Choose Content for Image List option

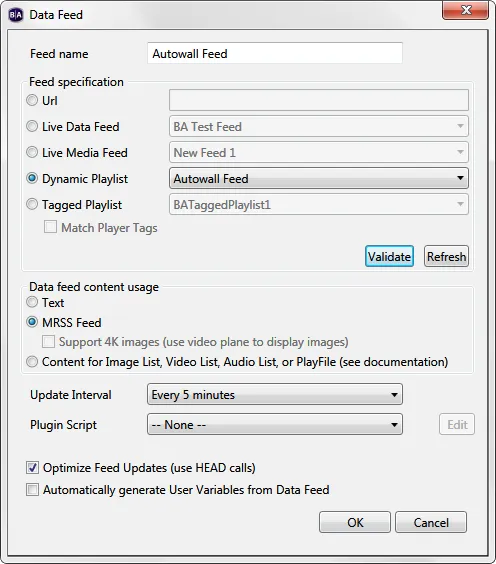click(x=32, y=361)
